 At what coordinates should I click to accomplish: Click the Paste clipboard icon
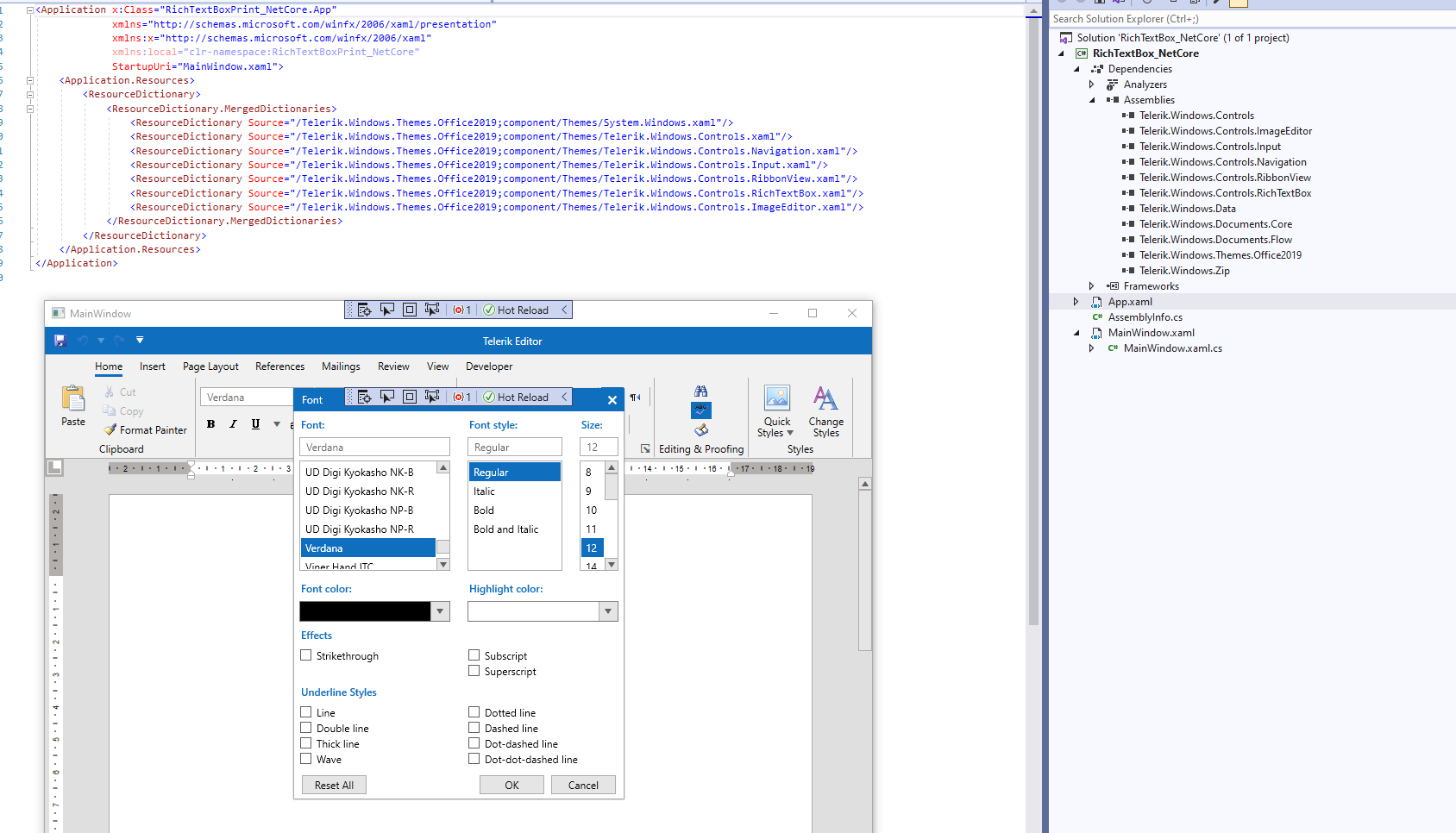(73, 398)
